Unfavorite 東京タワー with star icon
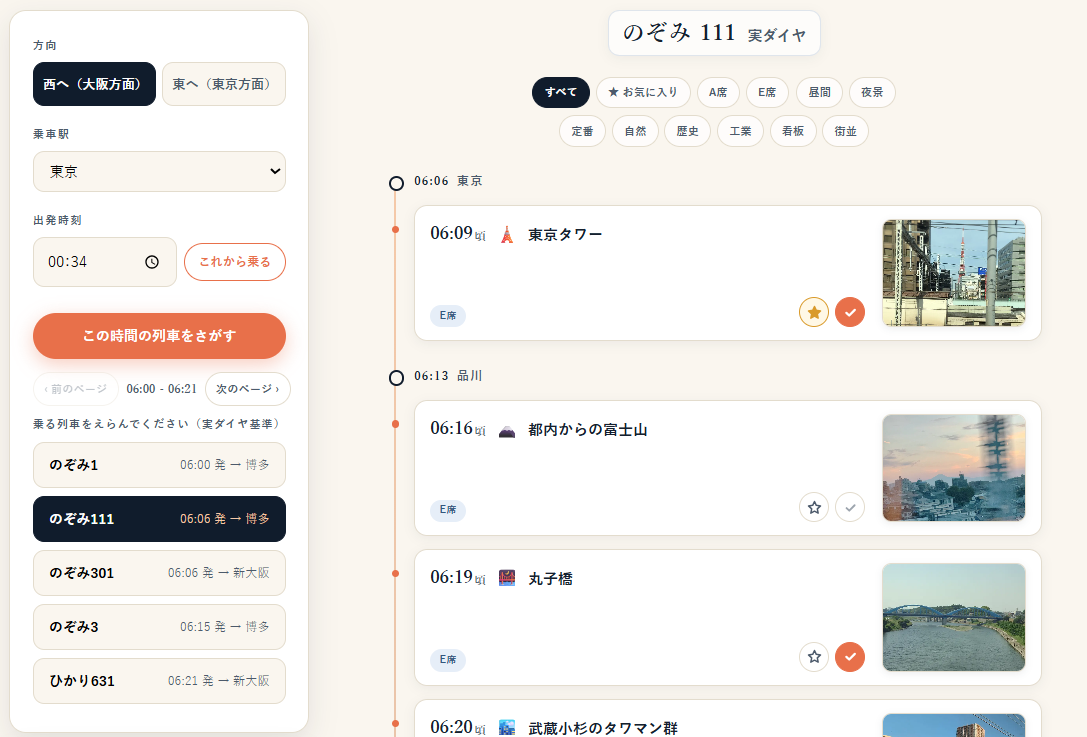The width and height of the screenshot is (1087, 737). click(814, 312)
